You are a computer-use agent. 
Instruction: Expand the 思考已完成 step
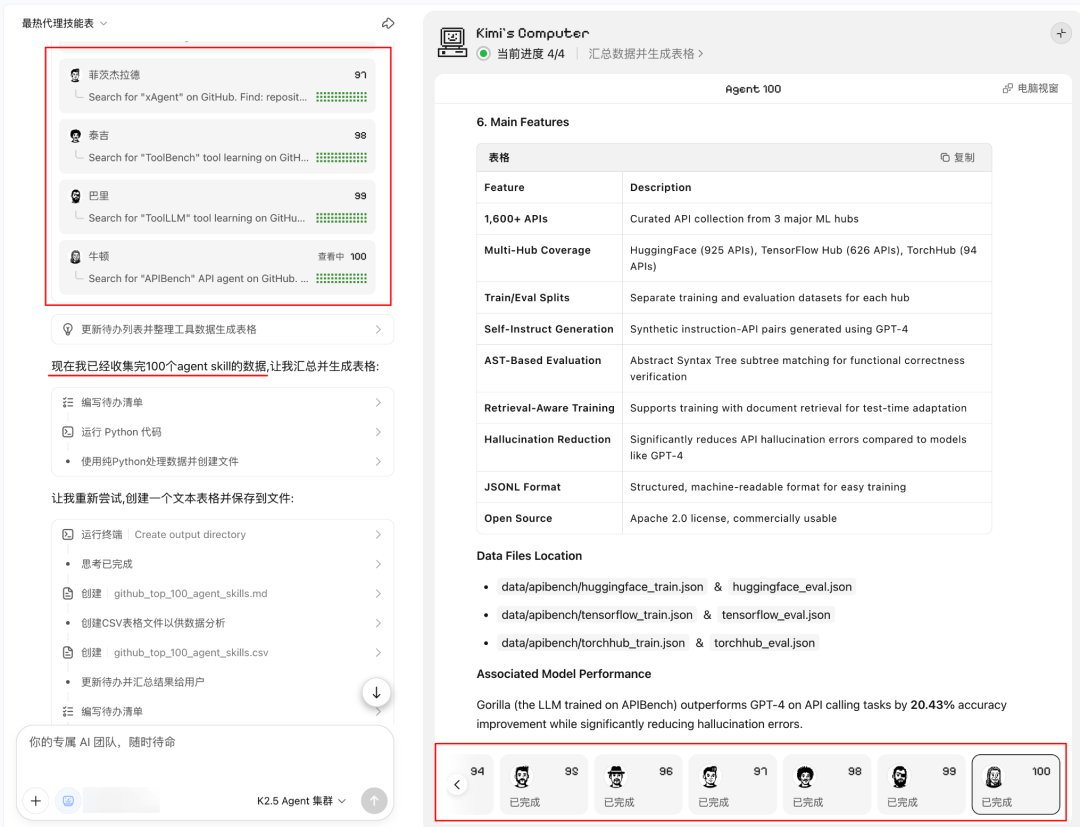[222, 564]
